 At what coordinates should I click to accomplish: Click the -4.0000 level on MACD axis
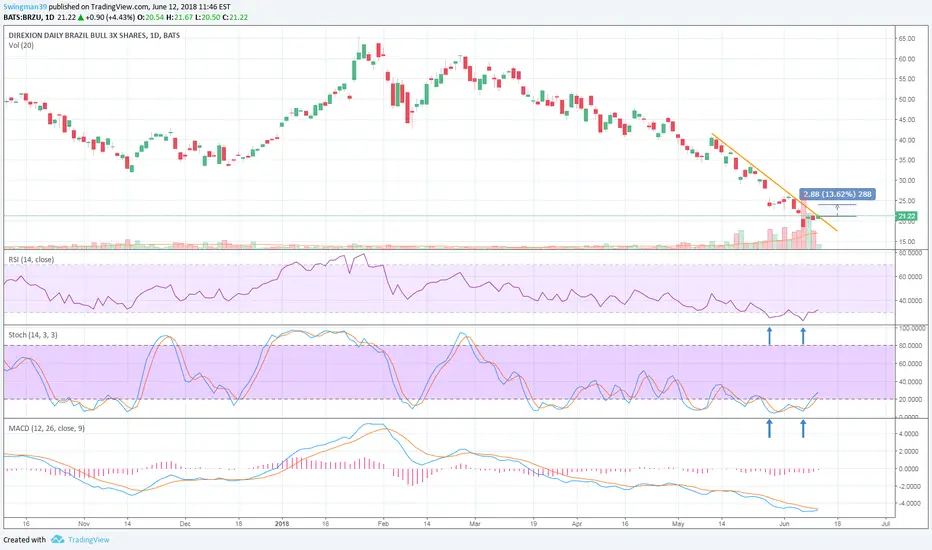coord(909,504)
